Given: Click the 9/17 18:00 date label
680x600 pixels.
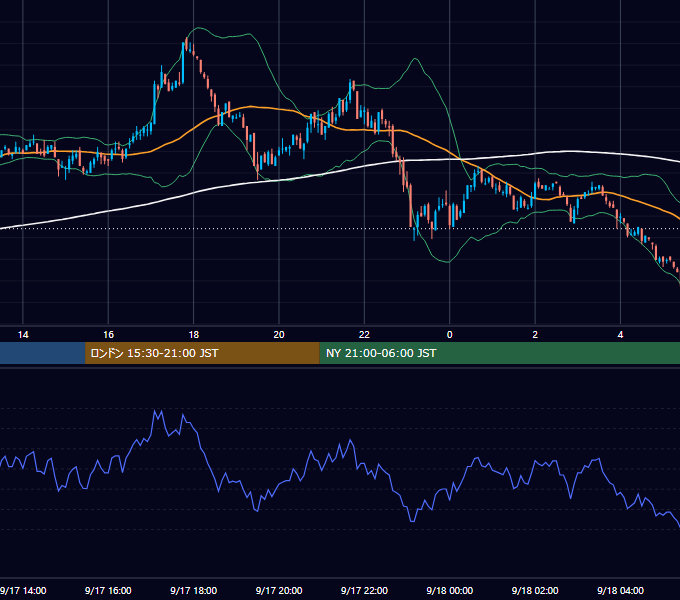Looking at the screenshot, I should point(193,590).
